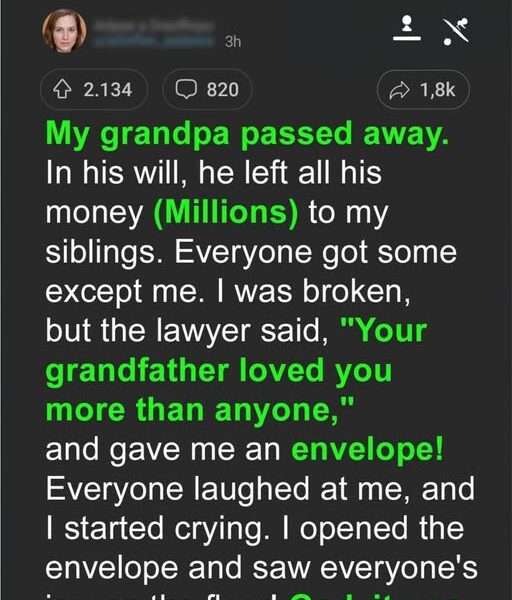Click the green "grandfather loved you" line
Image resolution: width=512 pixels, height=600 pixels.
[219, 371]
